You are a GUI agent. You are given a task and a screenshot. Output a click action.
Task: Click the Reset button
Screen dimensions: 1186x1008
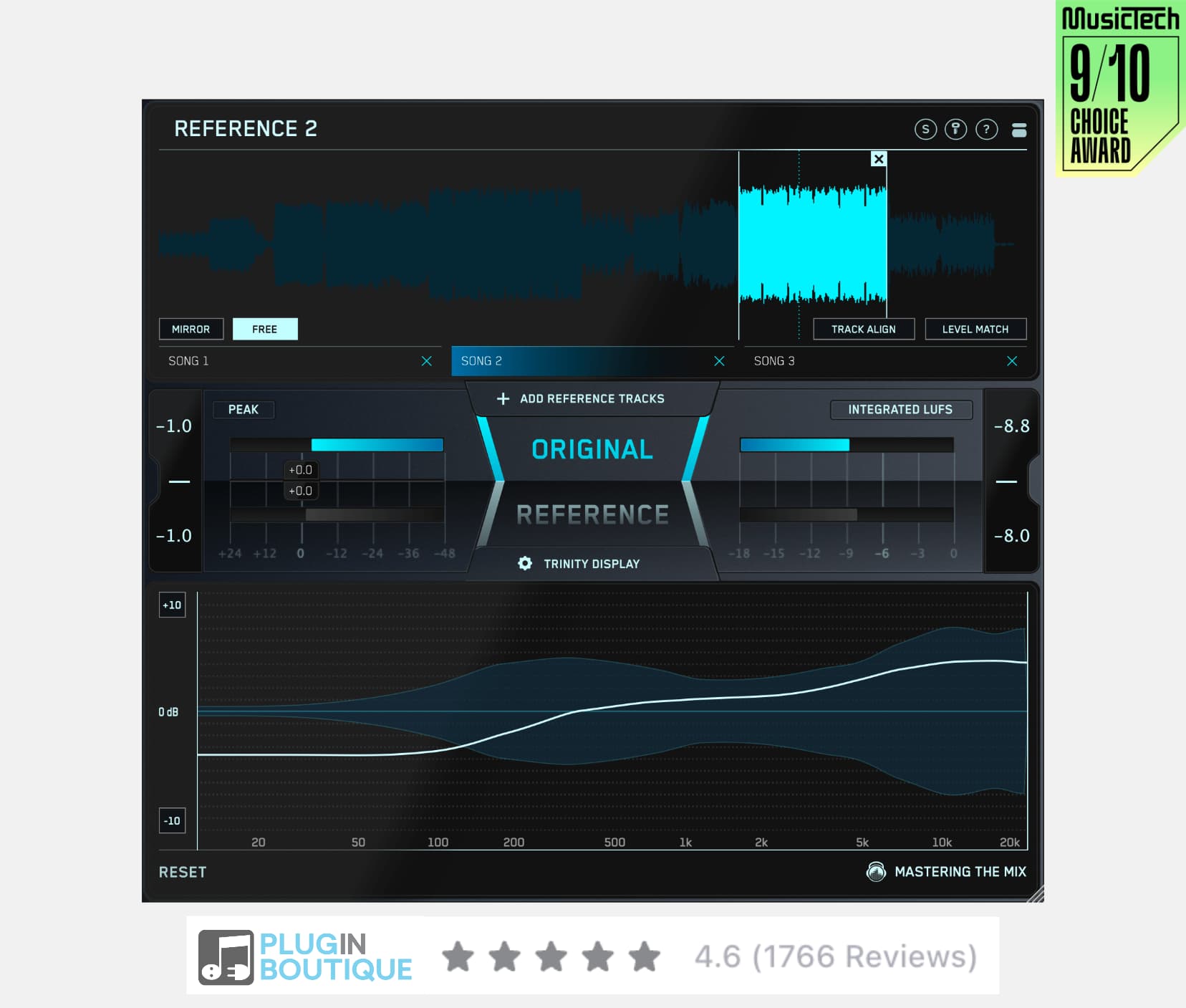point(183,872)
